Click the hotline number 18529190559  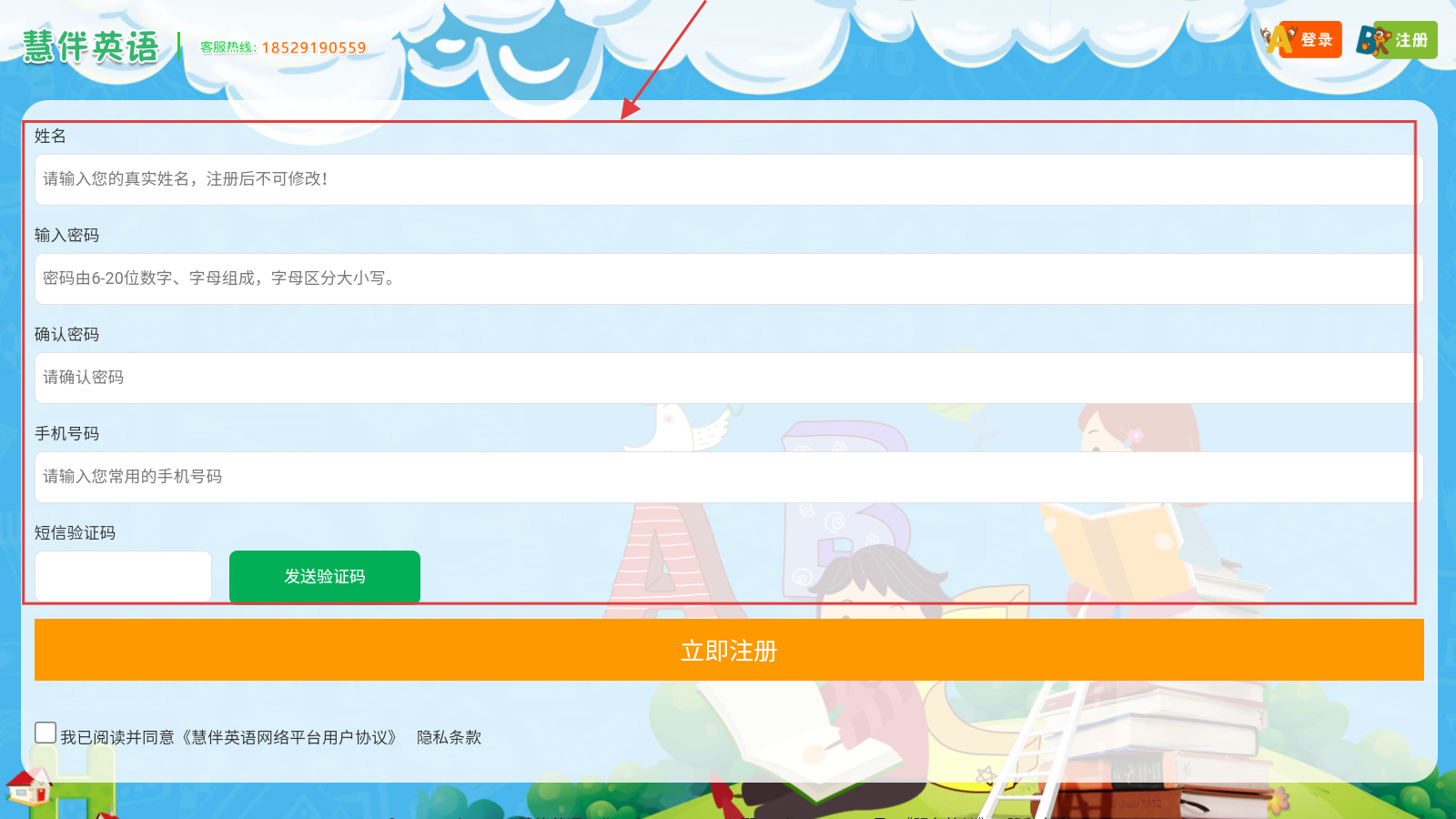(313, 47)
